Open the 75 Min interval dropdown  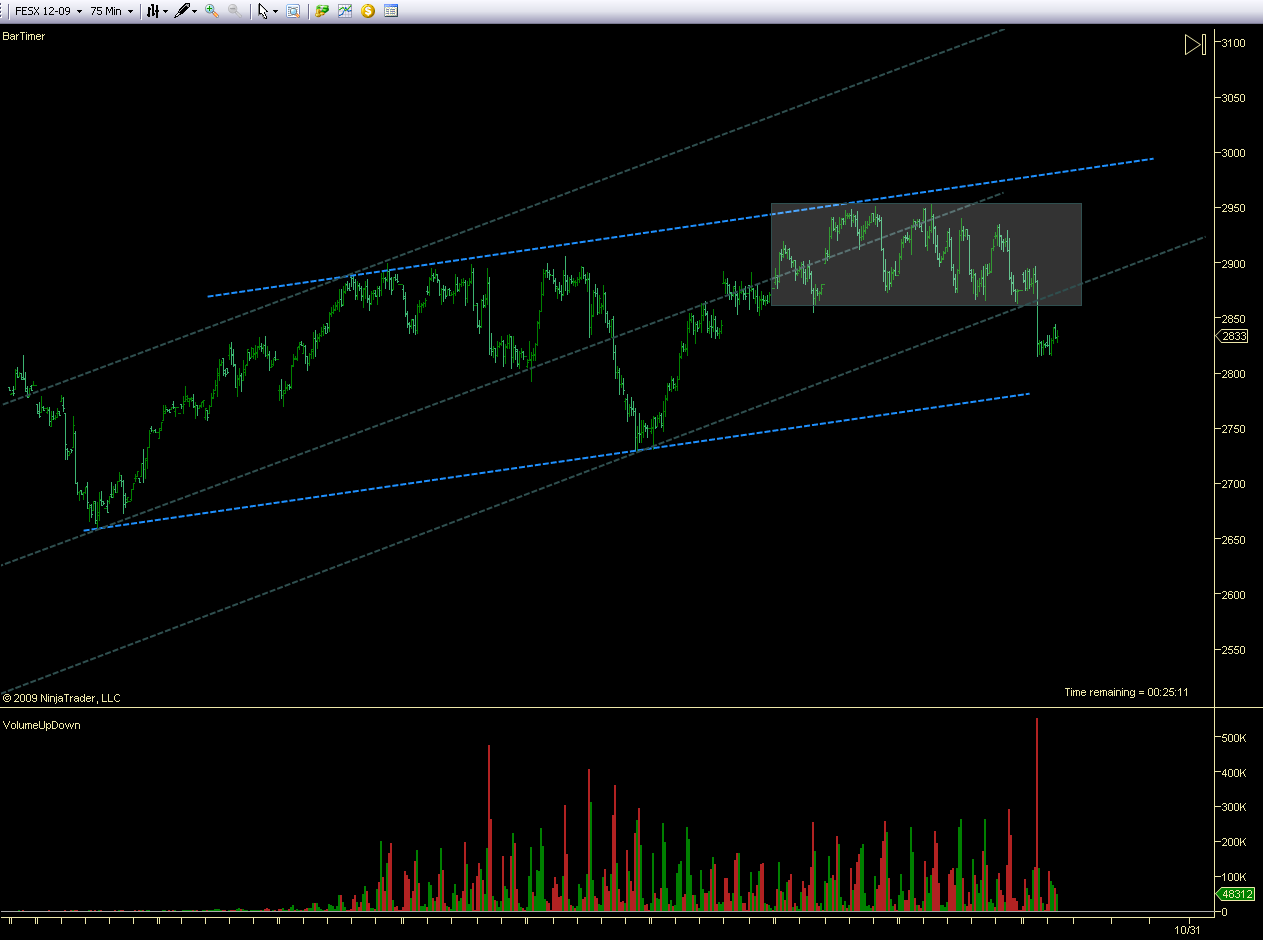[111, 11]
